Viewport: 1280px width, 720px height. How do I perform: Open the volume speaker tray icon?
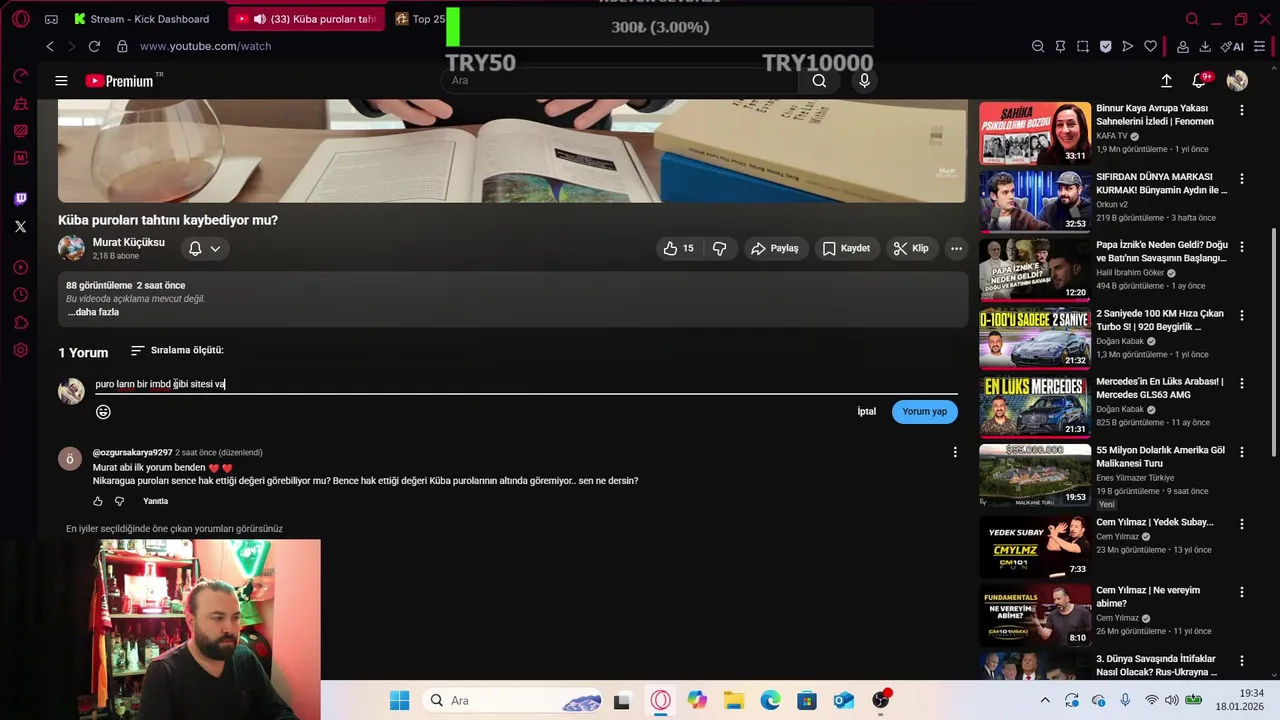1171,700
